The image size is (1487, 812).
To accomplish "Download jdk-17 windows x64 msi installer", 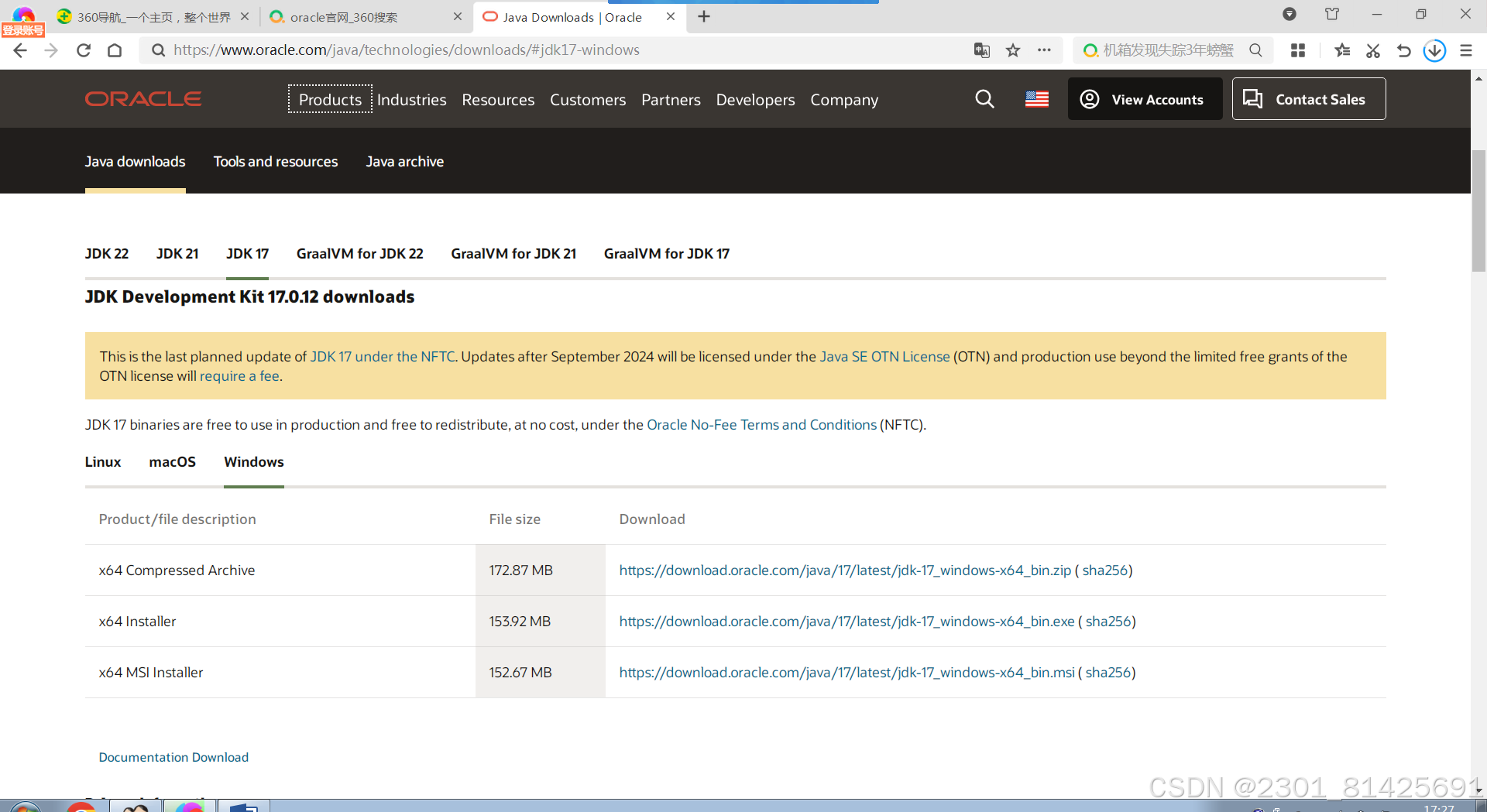I will tap(847, 673).
